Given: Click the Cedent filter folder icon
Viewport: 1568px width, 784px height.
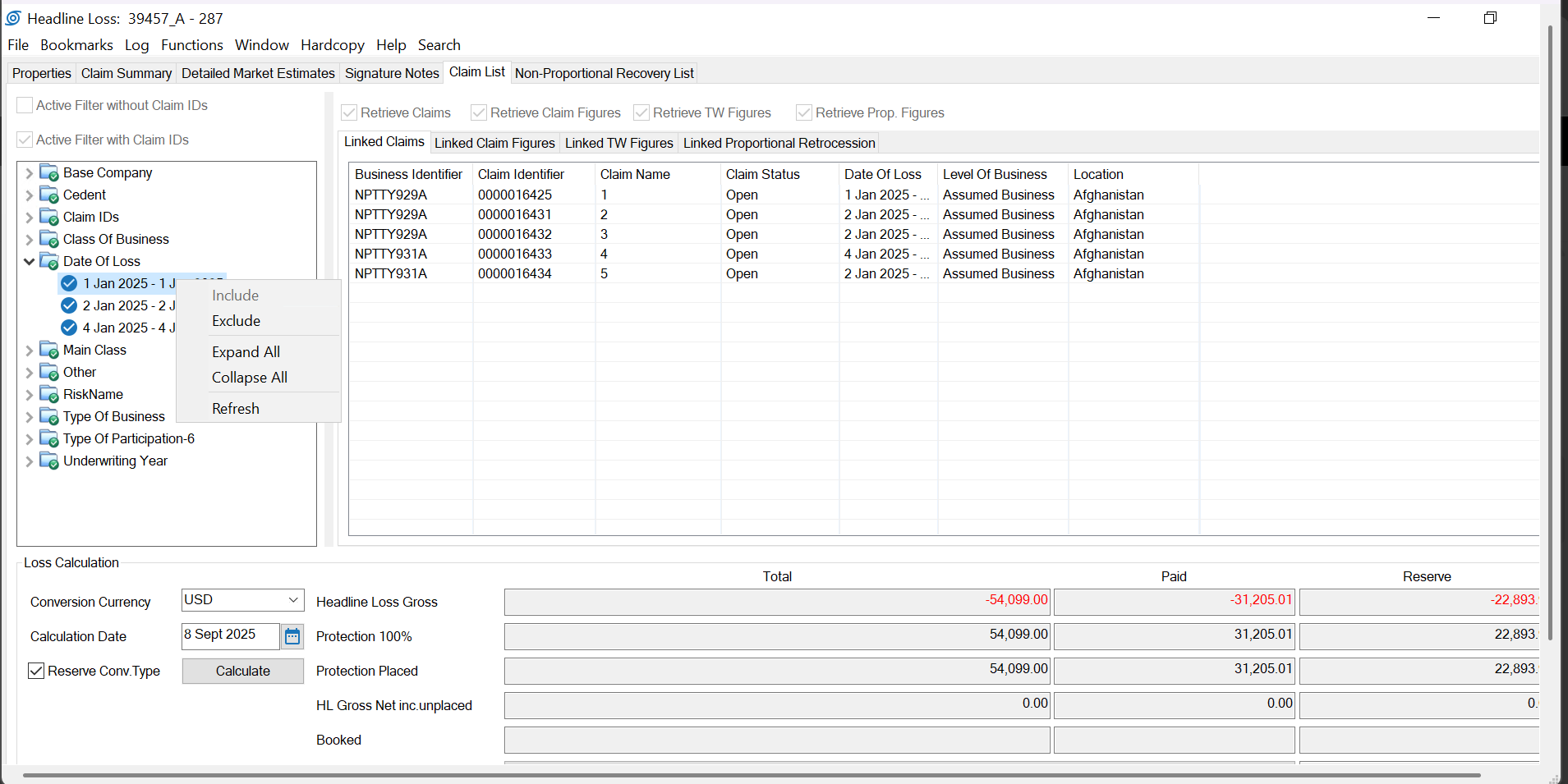Looking at the screenshot, I should (49, 195).
